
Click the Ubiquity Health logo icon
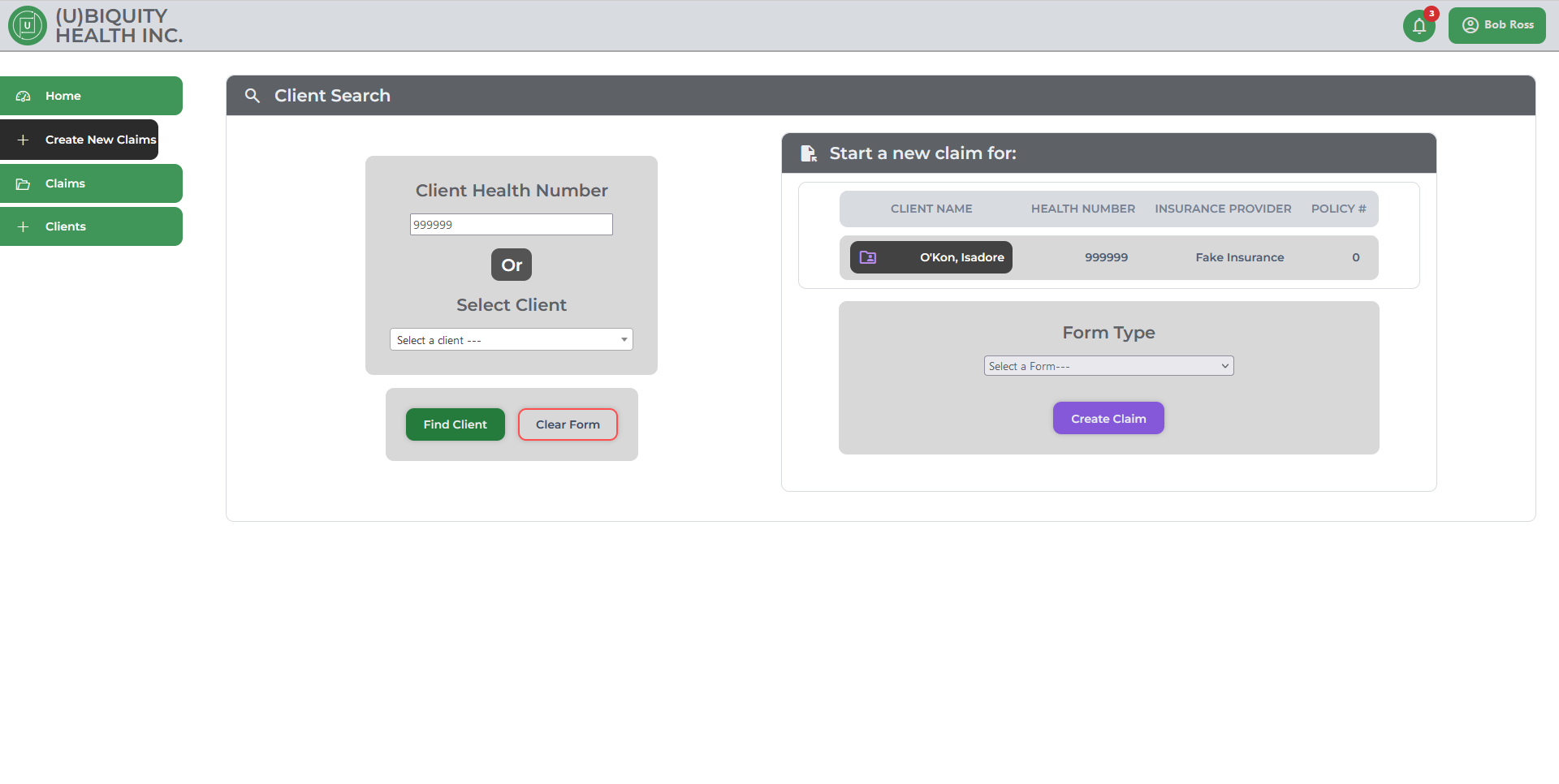click(x=27, y=26)
